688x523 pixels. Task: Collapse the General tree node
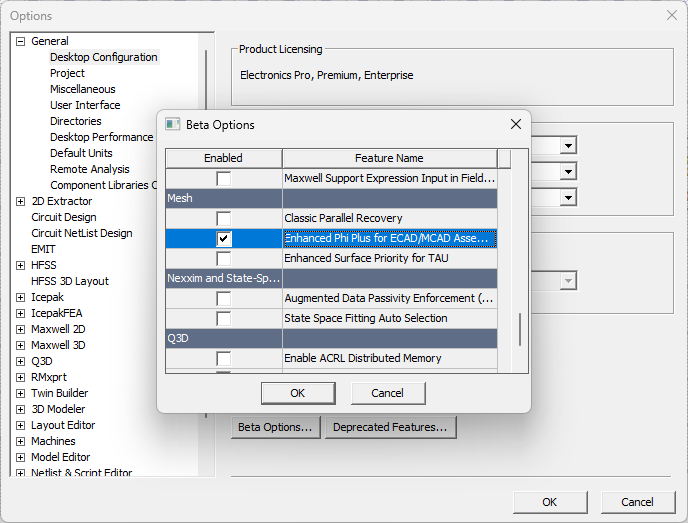click(x=20, y=41)
